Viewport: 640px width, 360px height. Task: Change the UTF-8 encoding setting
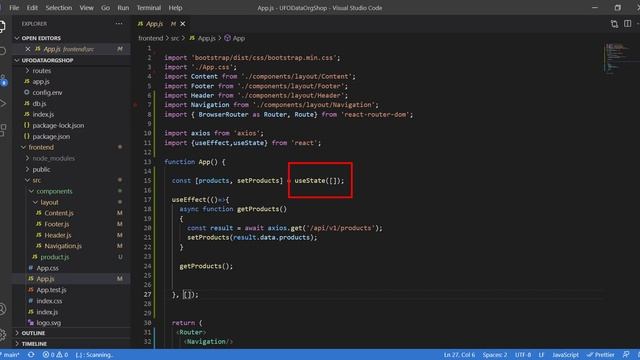[523, 355]
